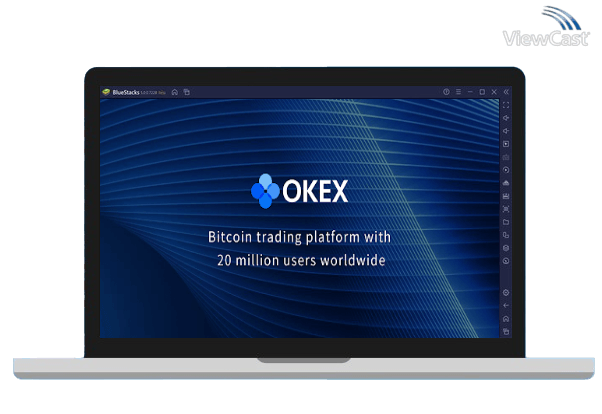Click "20 million users worldwide" text
Image resolution: width=602 pixels, height=414 pixels.
[301, 260]
